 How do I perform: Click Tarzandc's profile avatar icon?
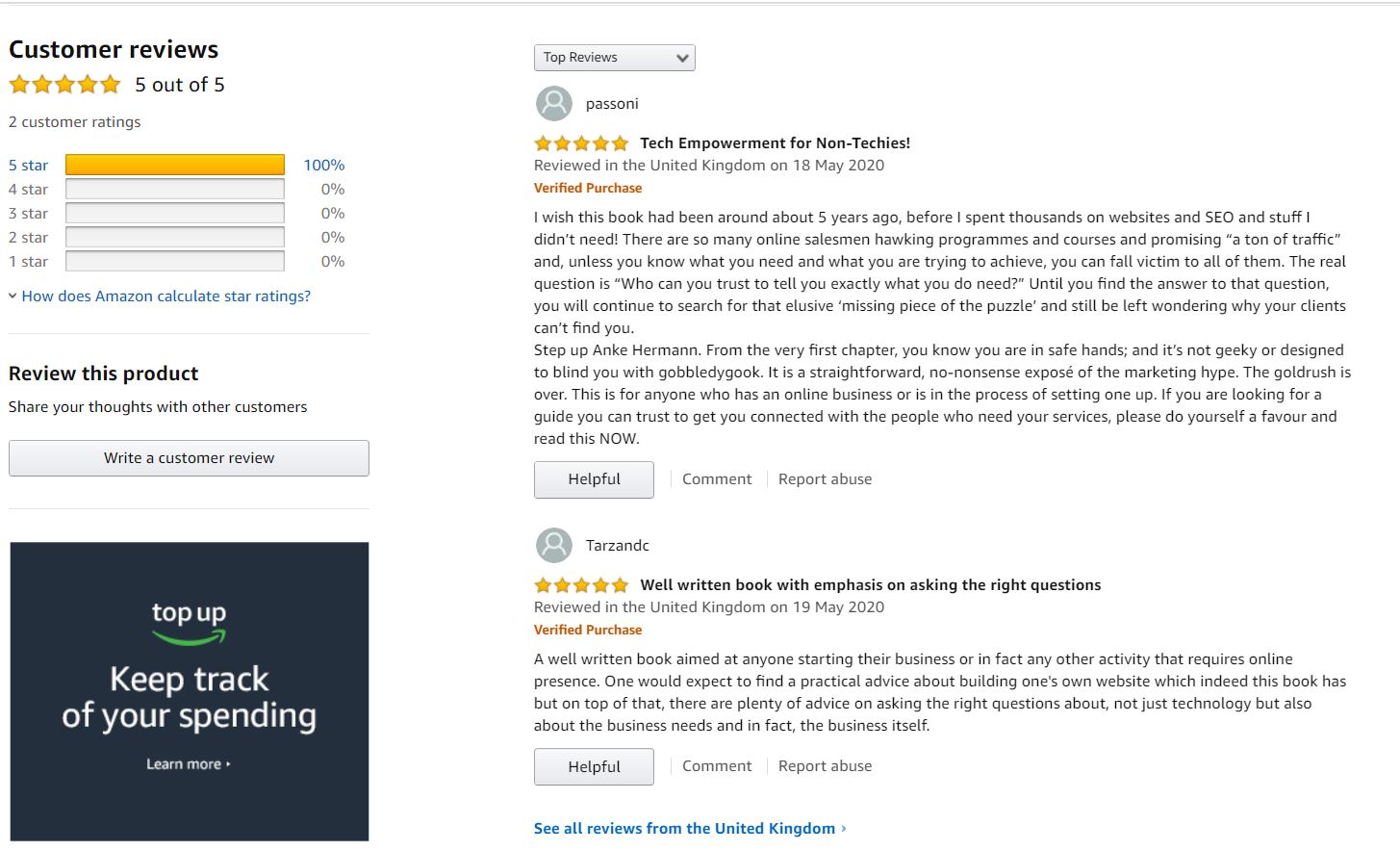click(x=553, y=546)
